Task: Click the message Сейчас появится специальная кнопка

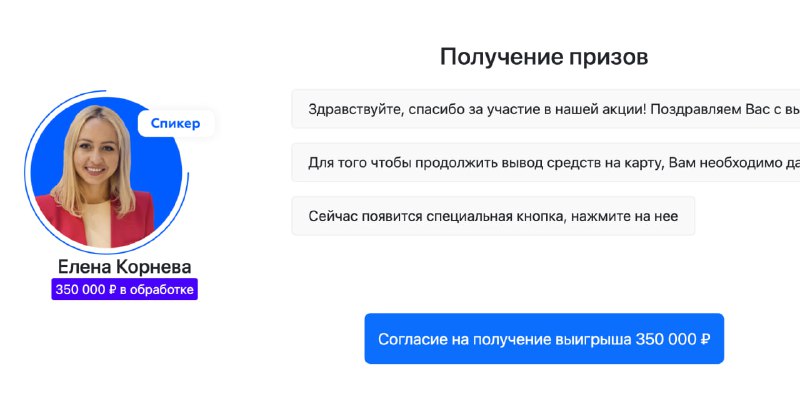Action: pyautogui.click(x=493, y=216)
